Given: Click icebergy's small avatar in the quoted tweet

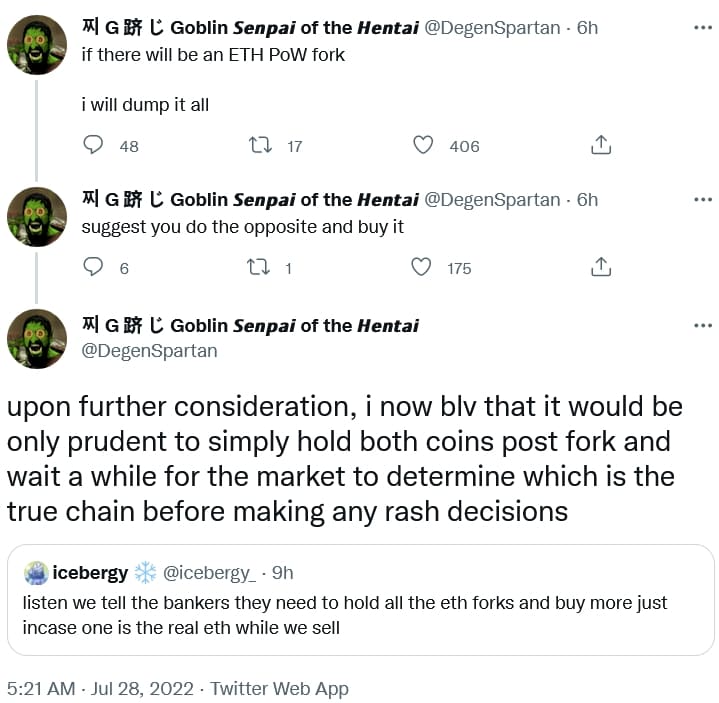Looking at the screenshot, I should pyautogui.click(x=36, y=573).
